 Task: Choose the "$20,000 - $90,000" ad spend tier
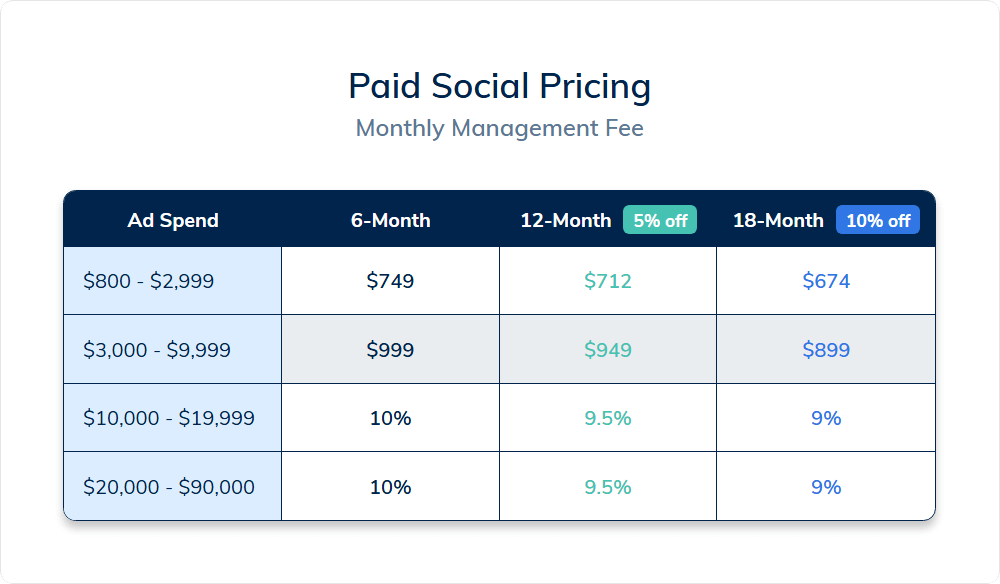[x=169, y=487]
